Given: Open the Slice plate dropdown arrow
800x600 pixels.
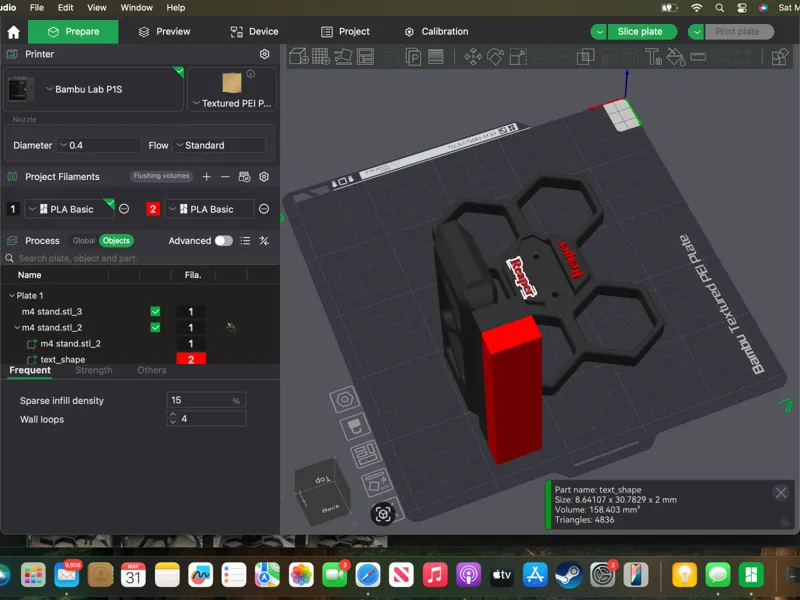Looking at the screenshot, I should pos(599,32).
